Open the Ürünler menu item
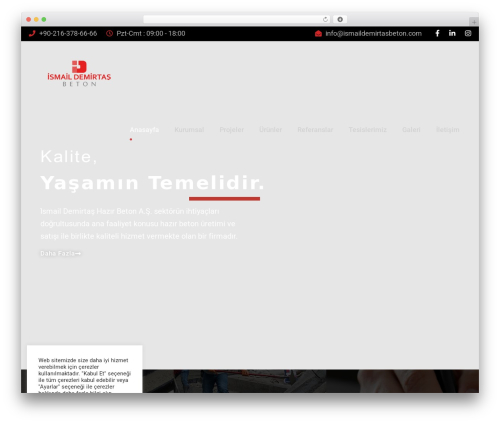The height and width of the screenshot is (423, 500). (x=271, y=130)
